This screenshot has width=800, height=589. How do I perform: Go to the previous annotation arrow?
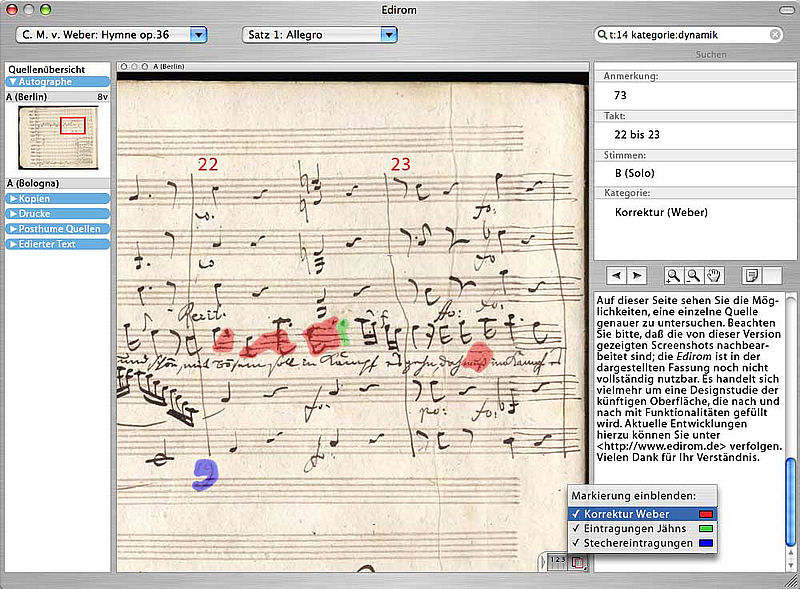pyautogui.click(x=617, y=275)
